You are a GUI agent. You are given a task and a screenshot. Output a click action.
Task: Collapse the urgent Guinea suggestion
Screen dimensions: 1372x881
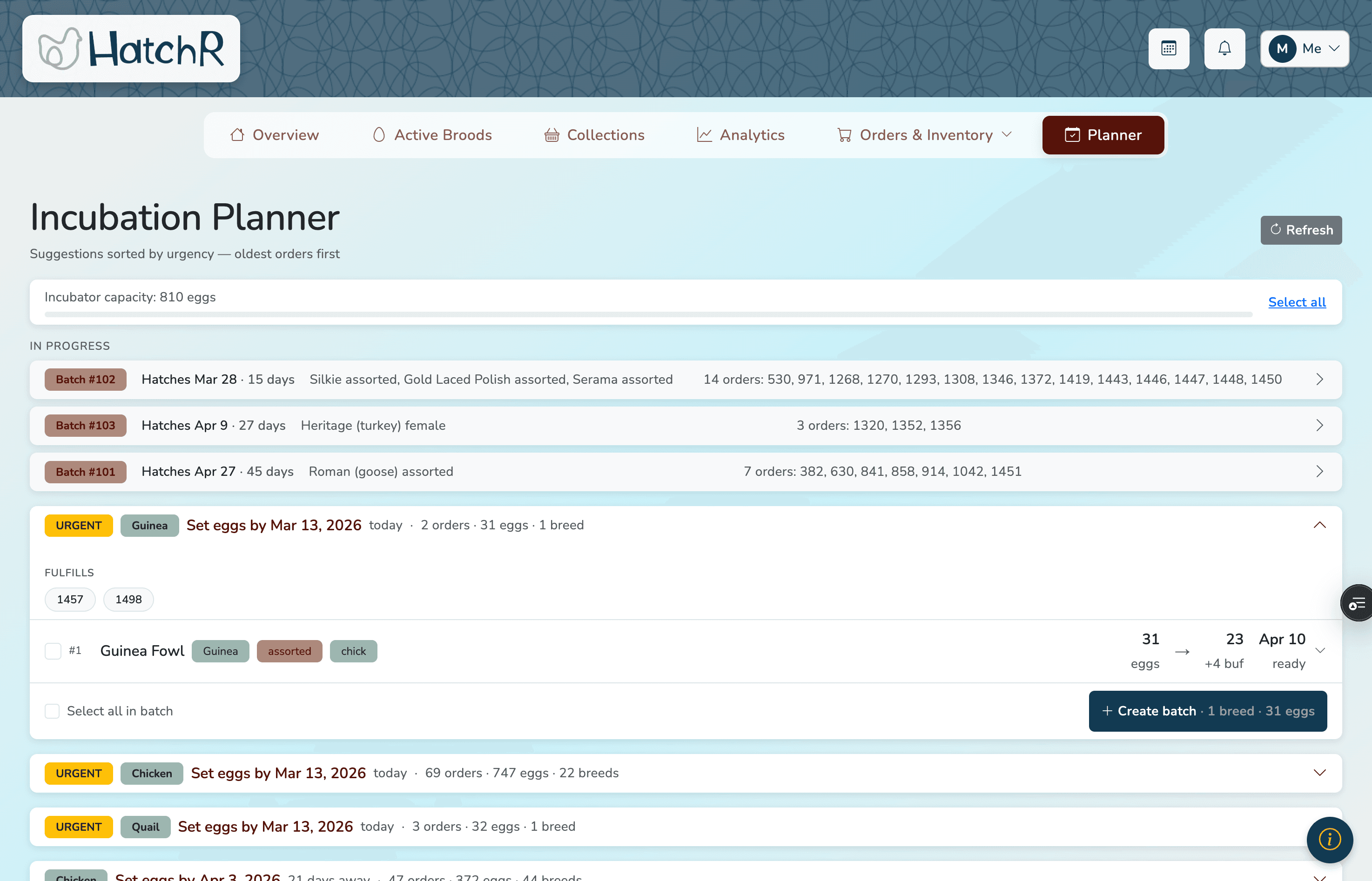(x=1320, y=525)
